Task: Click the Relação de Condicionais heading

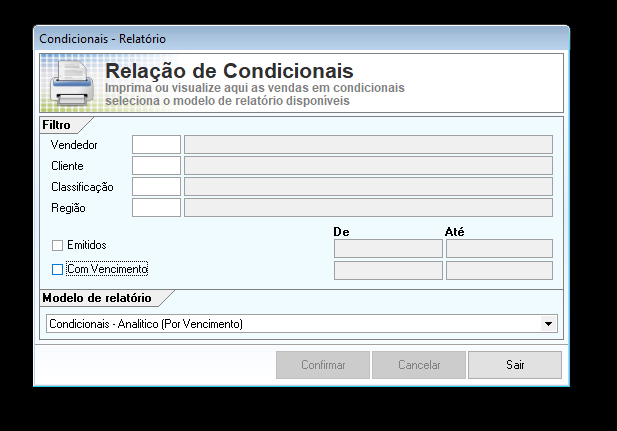Action: pyautogui.click(x=229, y=71)
